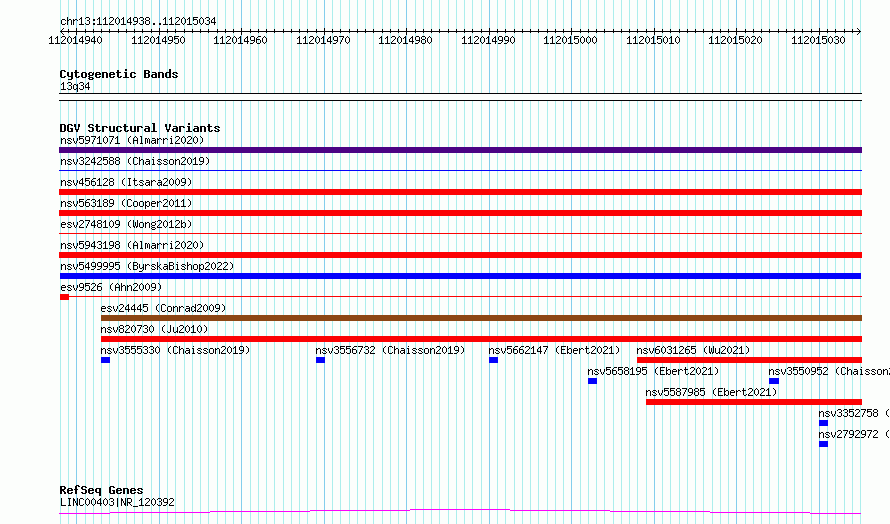This screenshot has height=524, width=890.
Task: Click the nsv456128 (Itsara2009) label
Action: point(126,182)
